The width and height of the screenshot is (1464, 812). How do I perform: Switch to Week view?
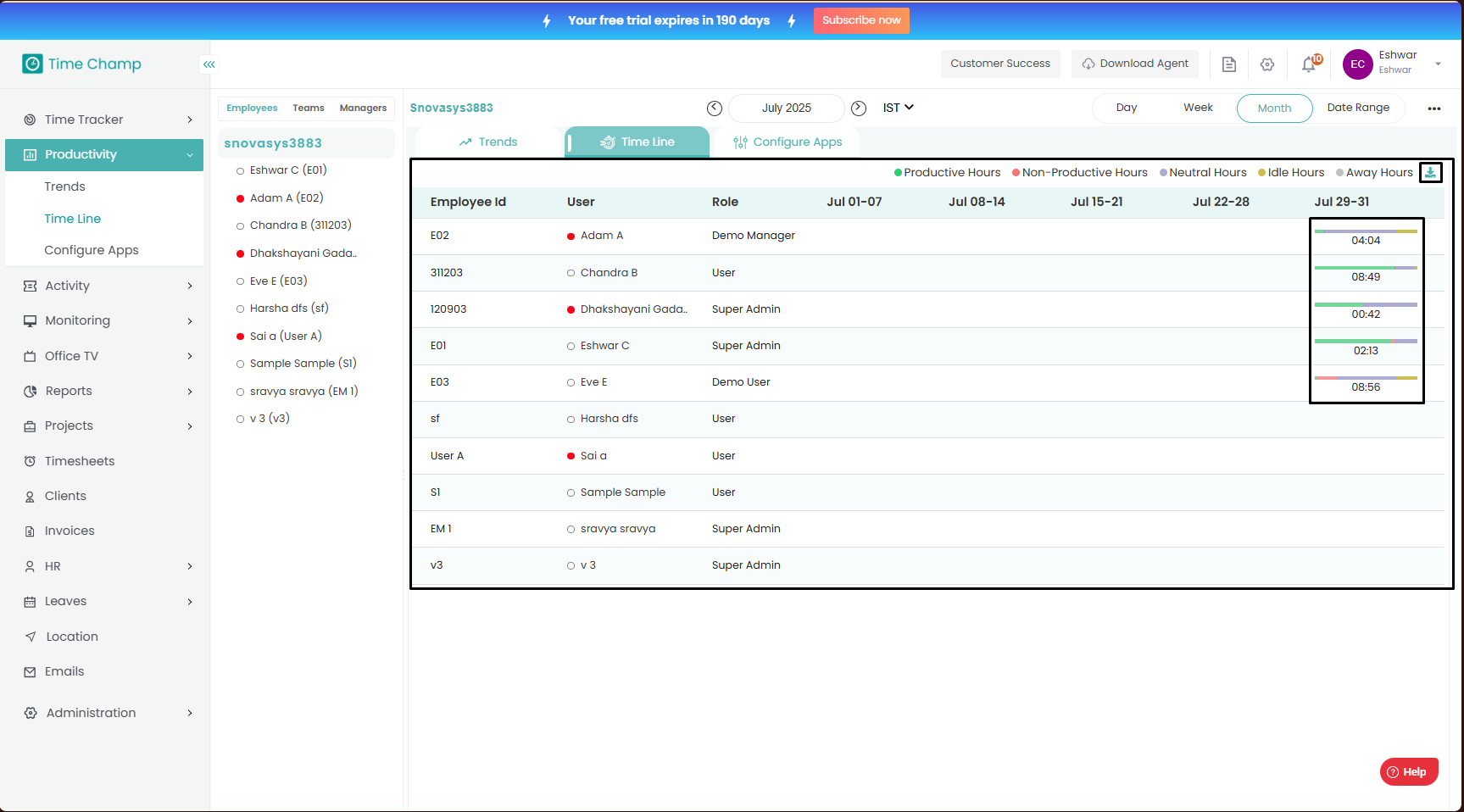click(x=1198, y=108)
